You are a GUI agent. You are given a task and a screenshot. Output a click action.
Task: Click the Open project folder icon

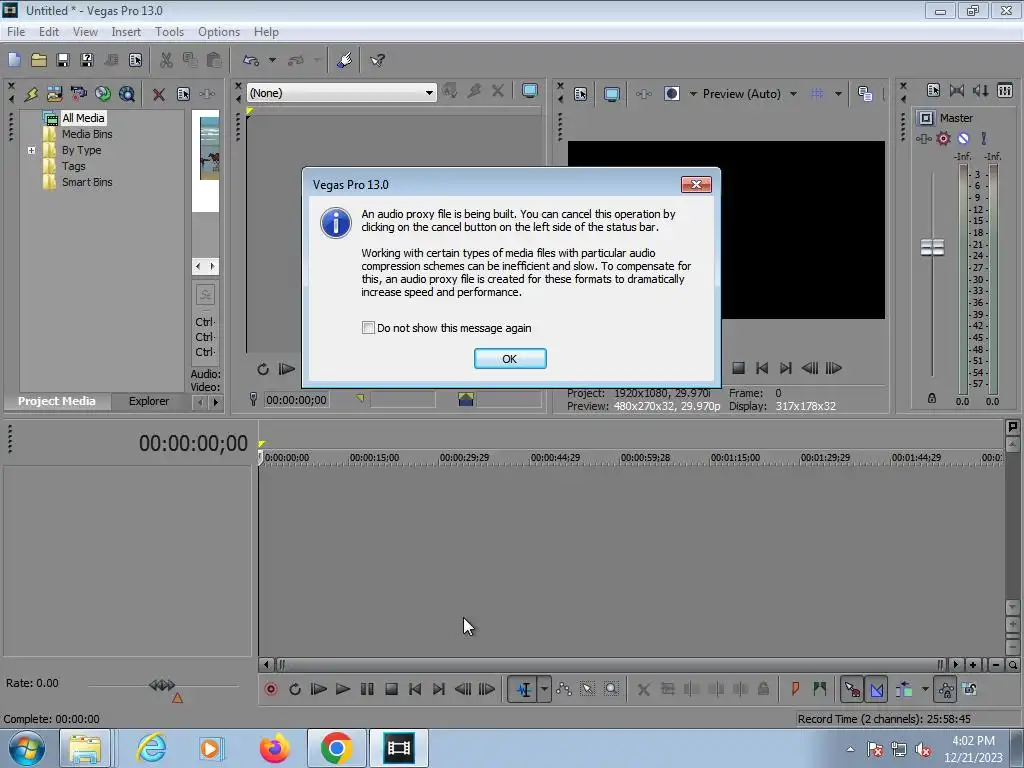click(39, 60)
